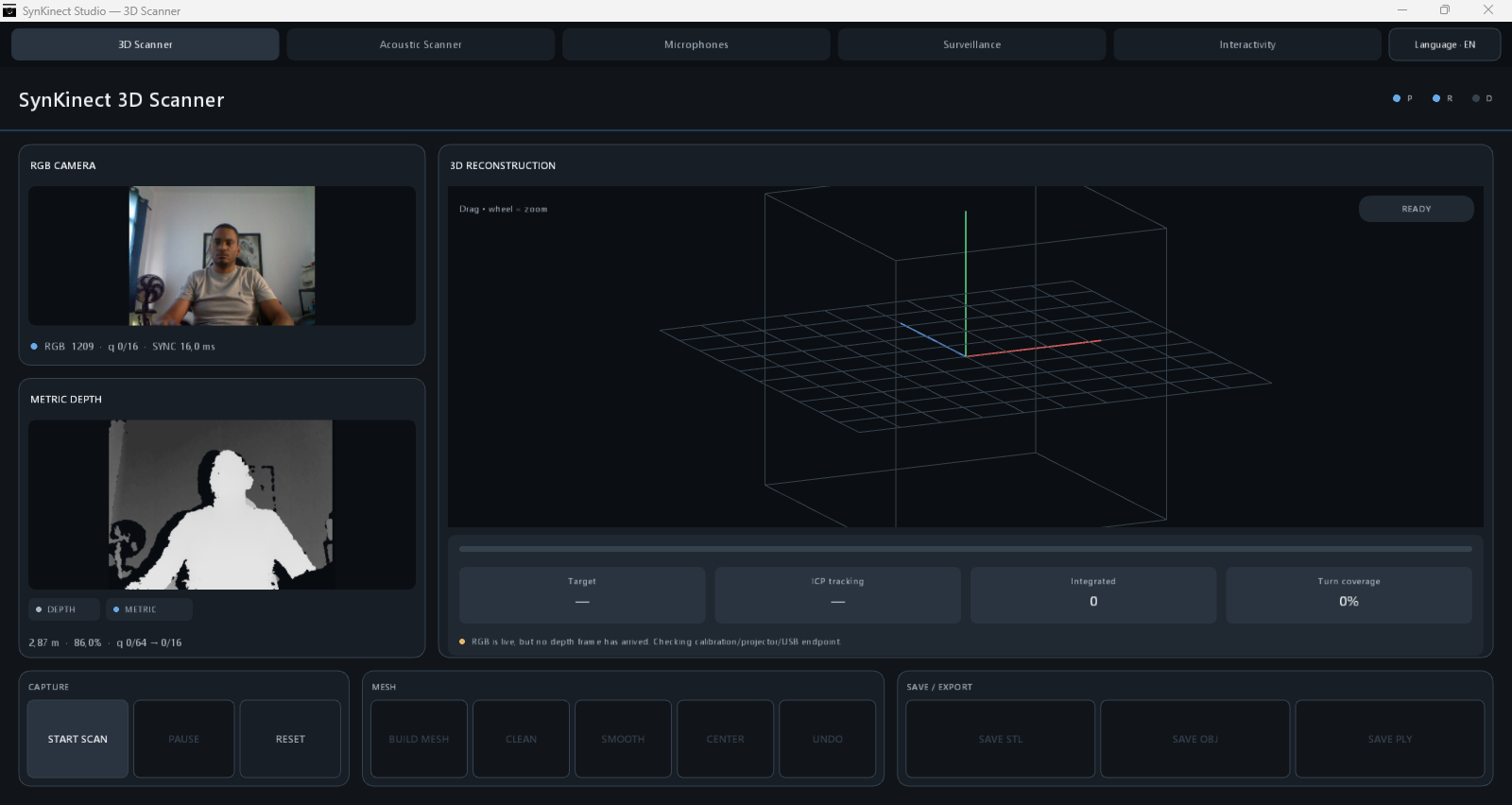Click the yellow warning dot in the status message
Screen dimensions: 1512x805
(462, 642)
